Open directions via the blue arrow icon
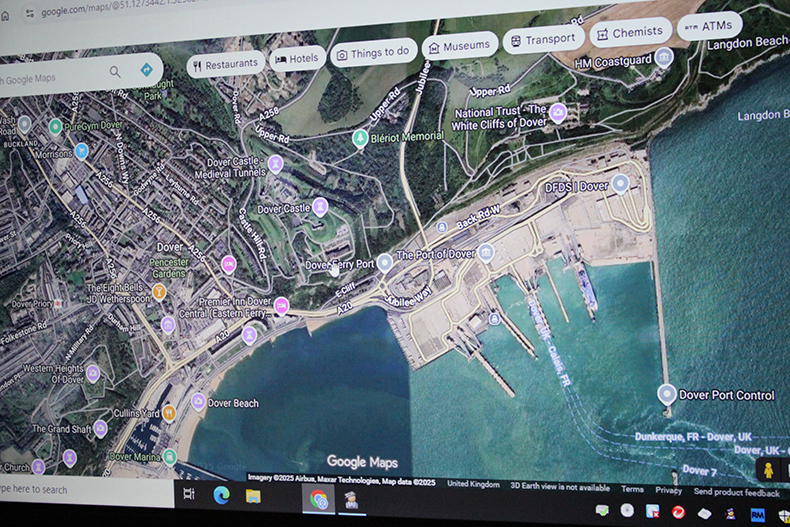790x527 pixels. click(147, 70)
